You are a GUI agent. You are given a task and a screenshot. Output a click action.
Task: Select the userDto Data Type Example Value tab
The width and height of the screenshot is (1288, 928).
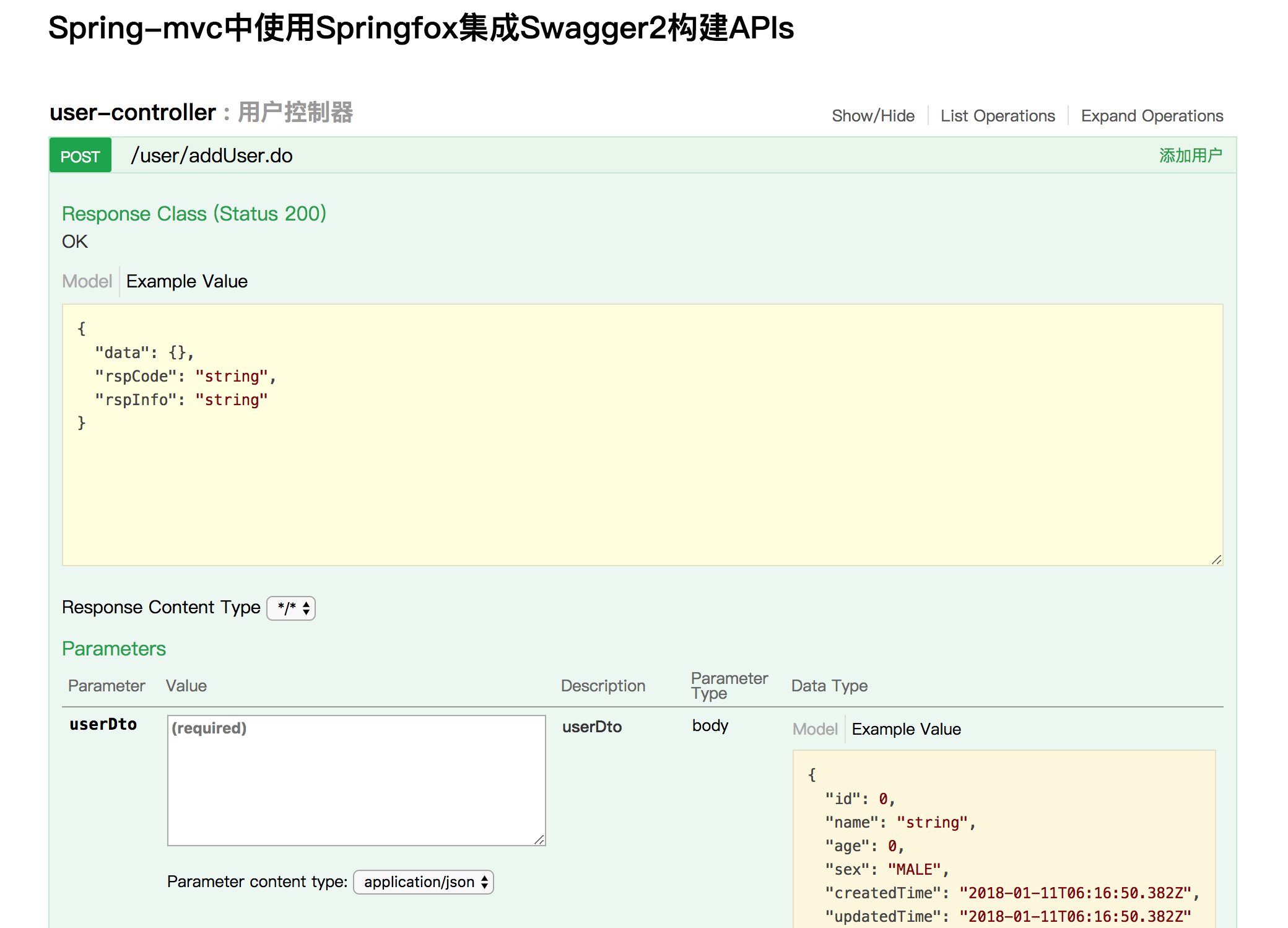(907, 729)
